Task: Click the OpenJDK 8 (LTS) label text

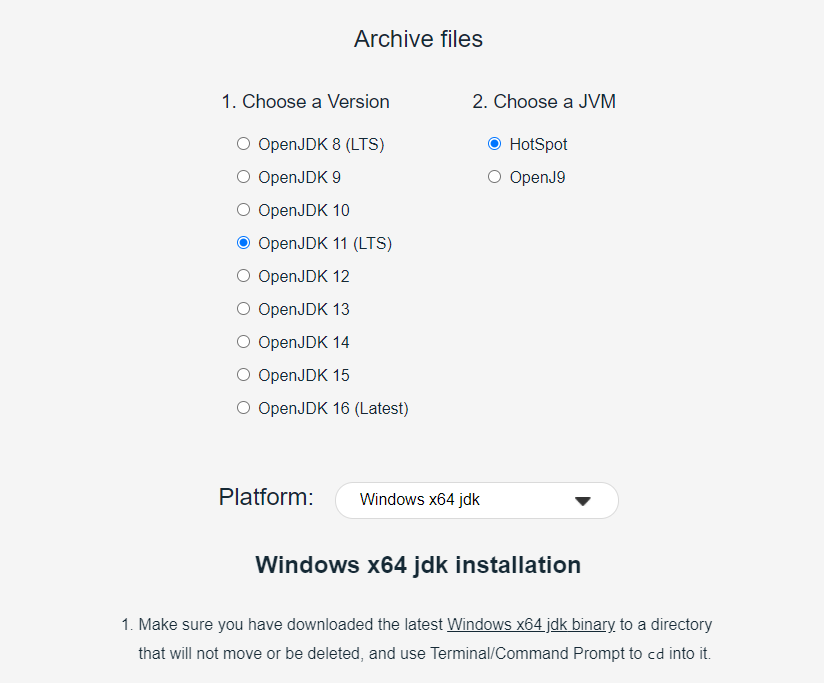Action: [321, 144]
